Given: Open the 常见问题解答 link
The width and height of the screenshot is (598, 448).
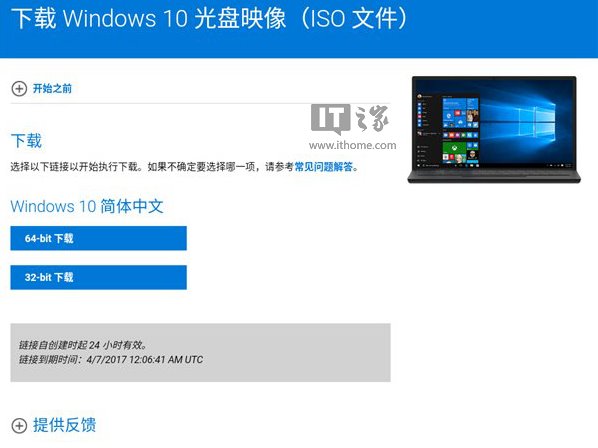Looking at the screenshot, I should [323, 167].
